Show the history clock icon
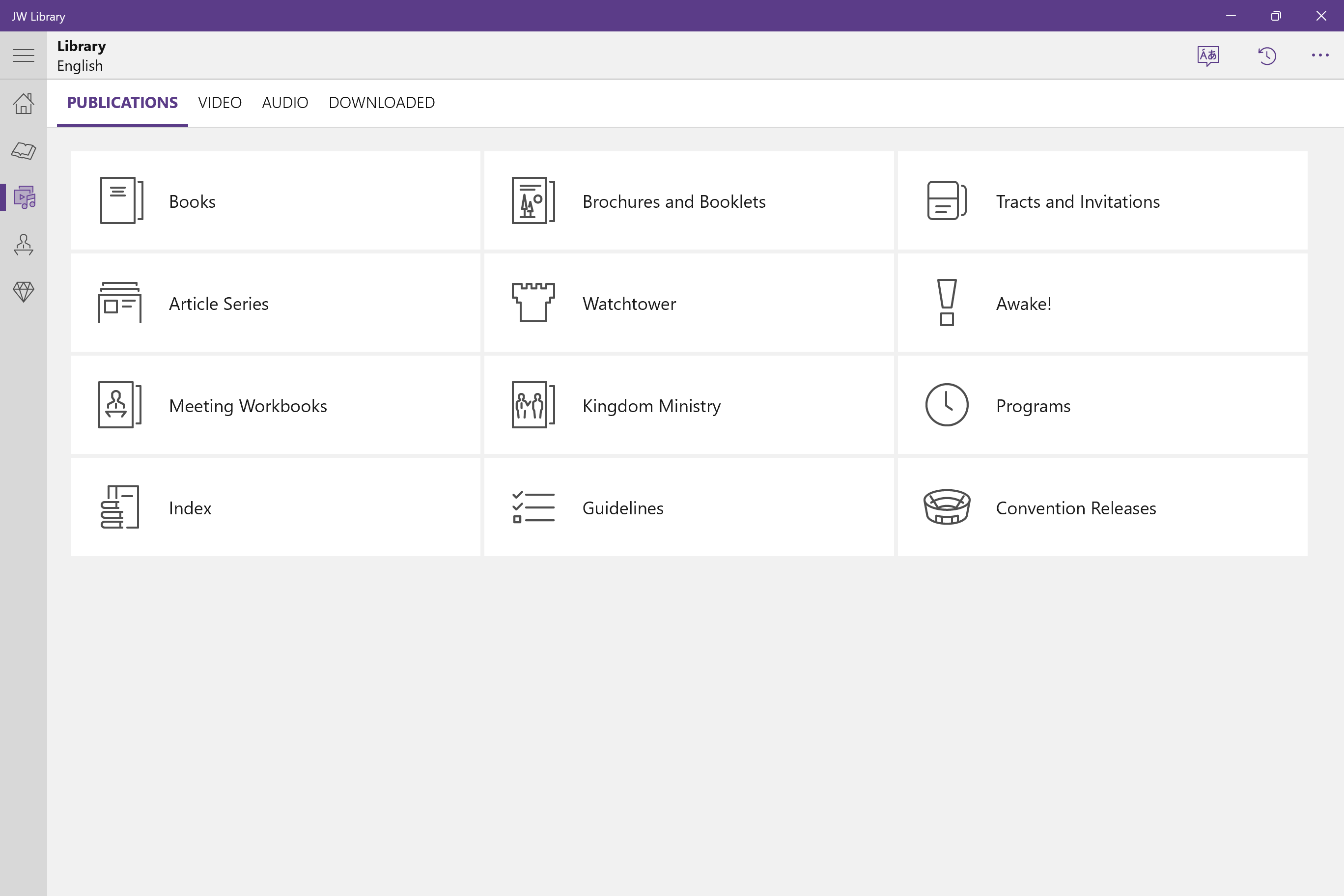 click(1267, 56)
